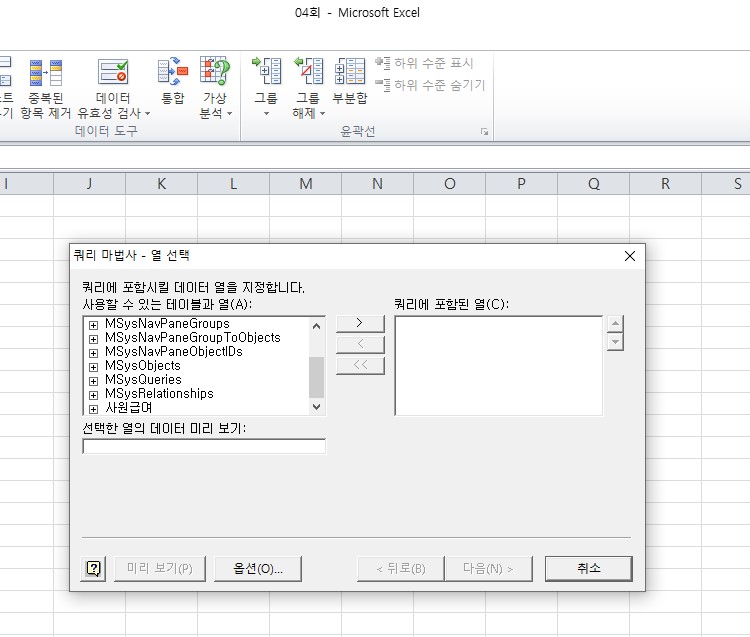Click the Consolidate (통합) icon
This screenshot has height=637, width=750.
[x=173, y=73]
